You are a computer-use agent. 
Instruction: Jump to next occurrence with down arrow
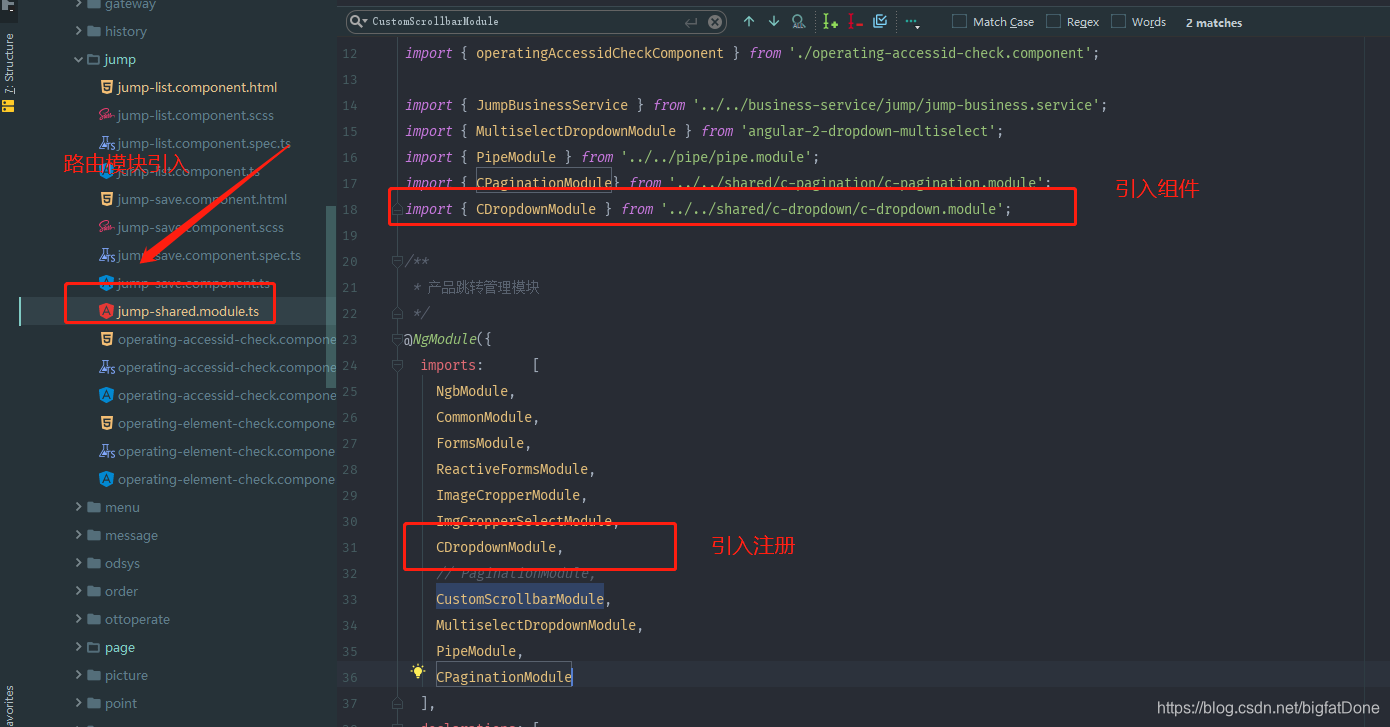[774, 21]
